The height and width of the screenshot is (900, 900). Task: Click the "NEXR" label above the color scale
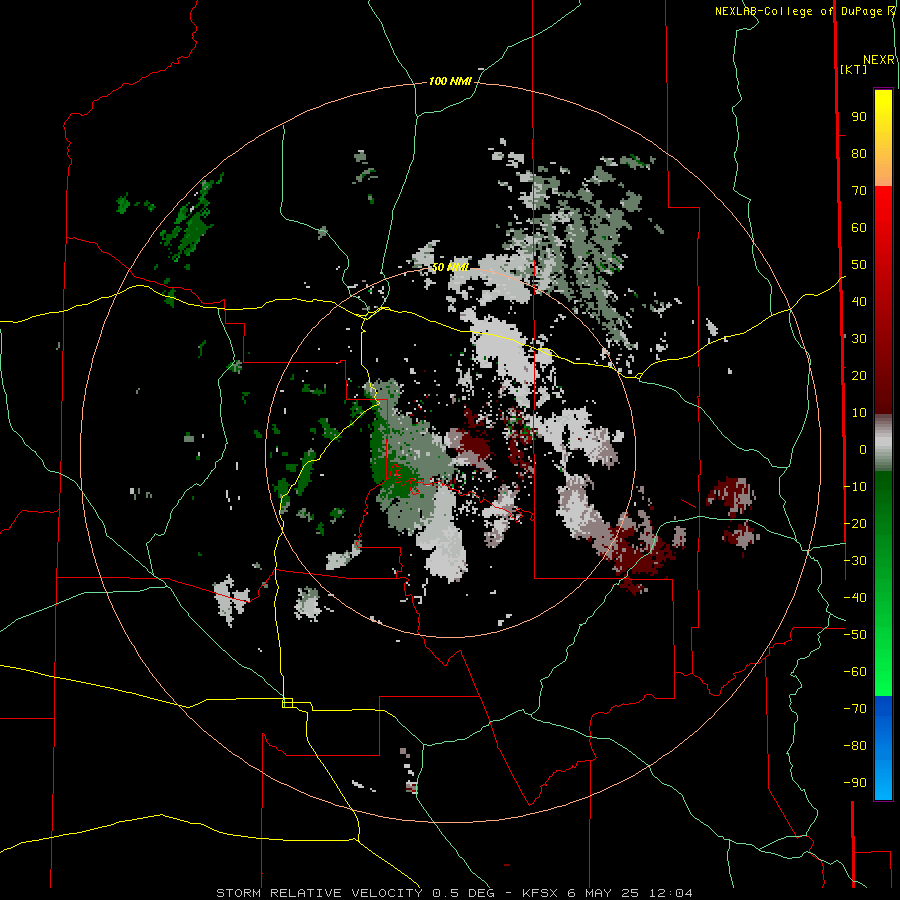click(879, 60)
